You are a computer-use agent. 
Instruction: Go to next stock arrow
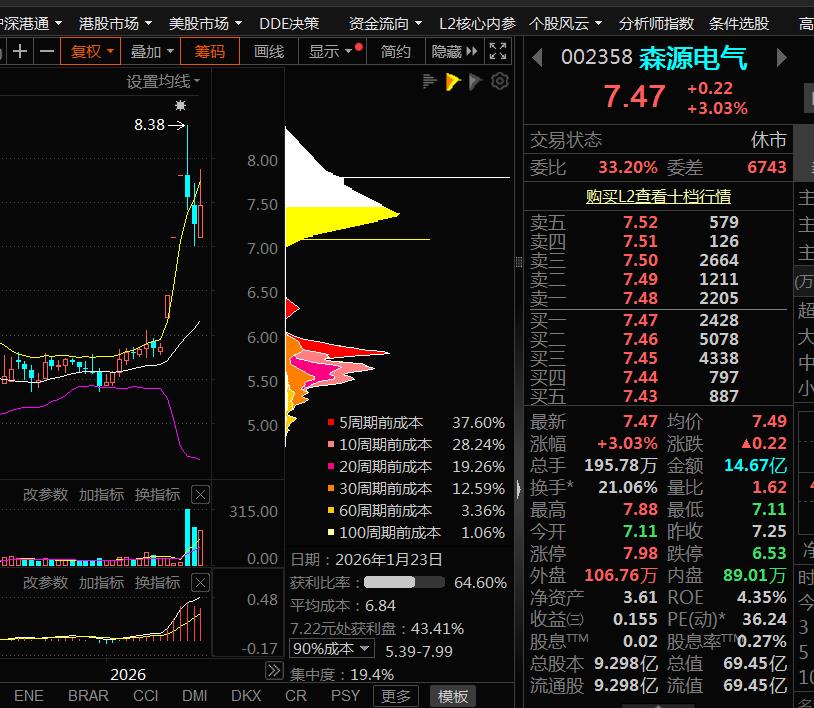(x=781, y=57)
